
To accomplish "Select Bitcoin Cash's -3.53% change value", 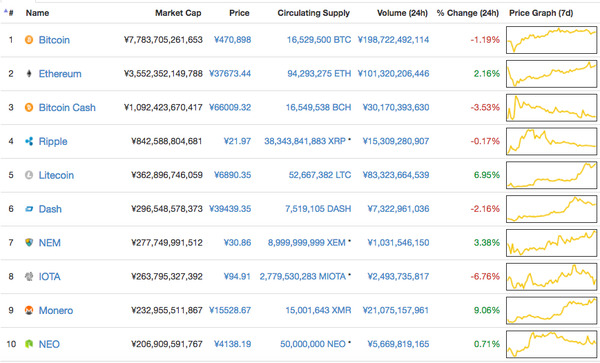I will pos(485,107).
